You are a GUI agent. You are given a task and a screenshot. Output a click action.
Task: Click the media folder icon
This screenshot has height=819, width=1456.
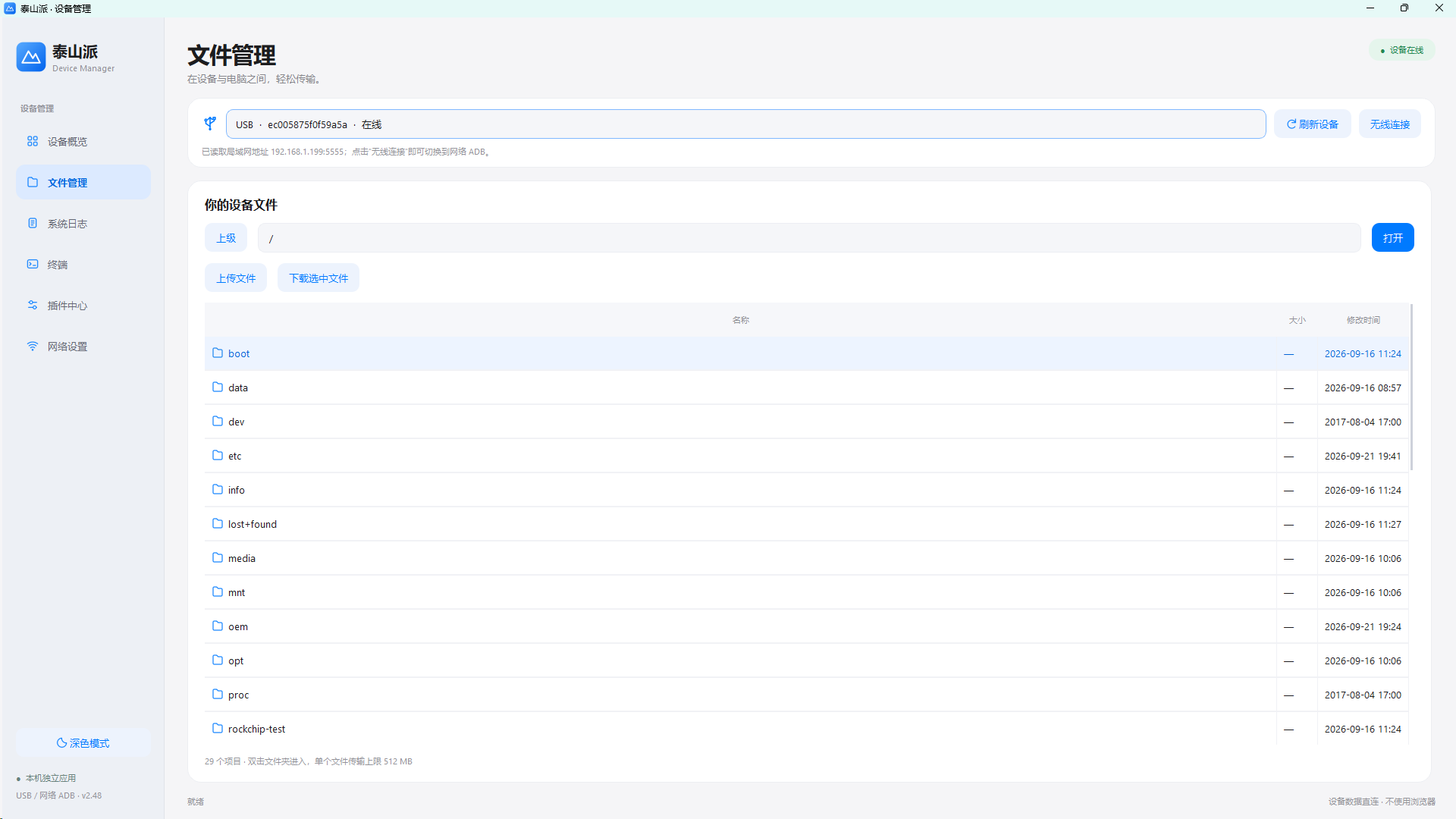(x=218, y=557)
